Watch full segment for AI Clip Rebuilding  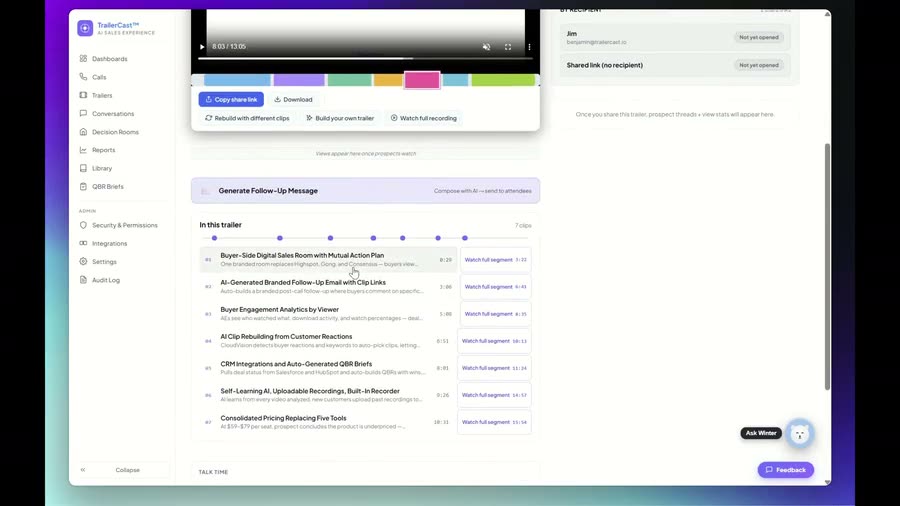494,341
